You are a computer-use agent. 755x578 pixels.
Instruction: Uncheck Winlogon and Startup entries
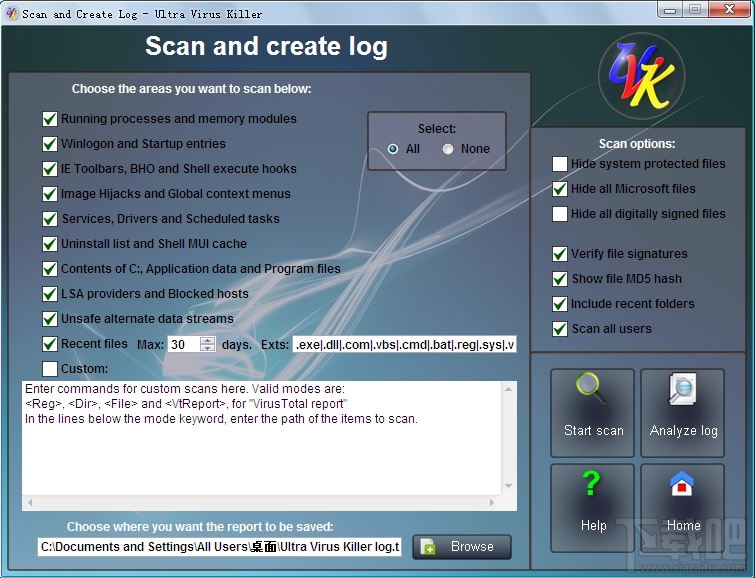[50, 144]
